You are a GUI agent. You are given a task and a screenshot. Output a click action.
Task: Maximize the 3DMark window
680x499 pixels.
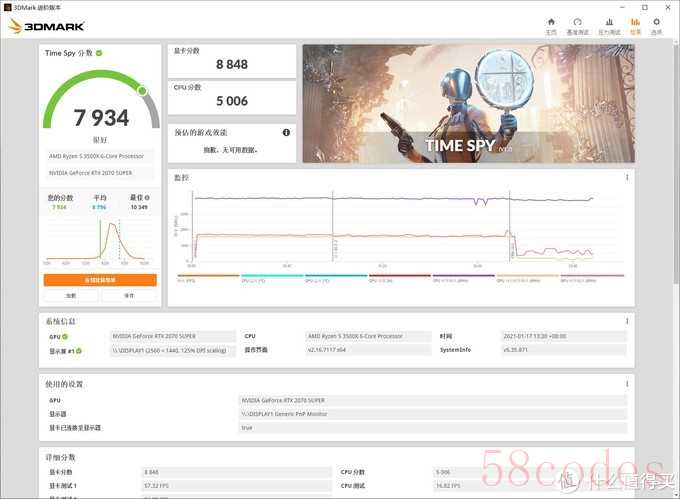click(645, 7)
